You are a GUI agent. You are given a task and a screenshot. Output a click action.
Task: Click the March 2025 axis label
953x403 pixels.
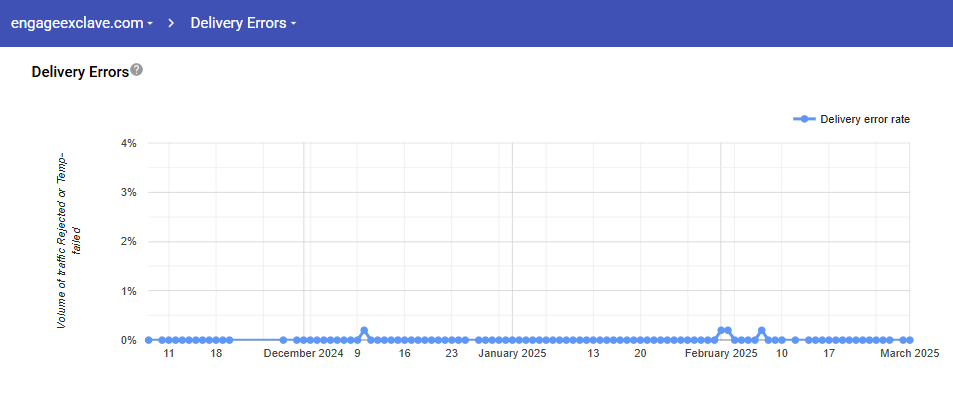[909, 353]
